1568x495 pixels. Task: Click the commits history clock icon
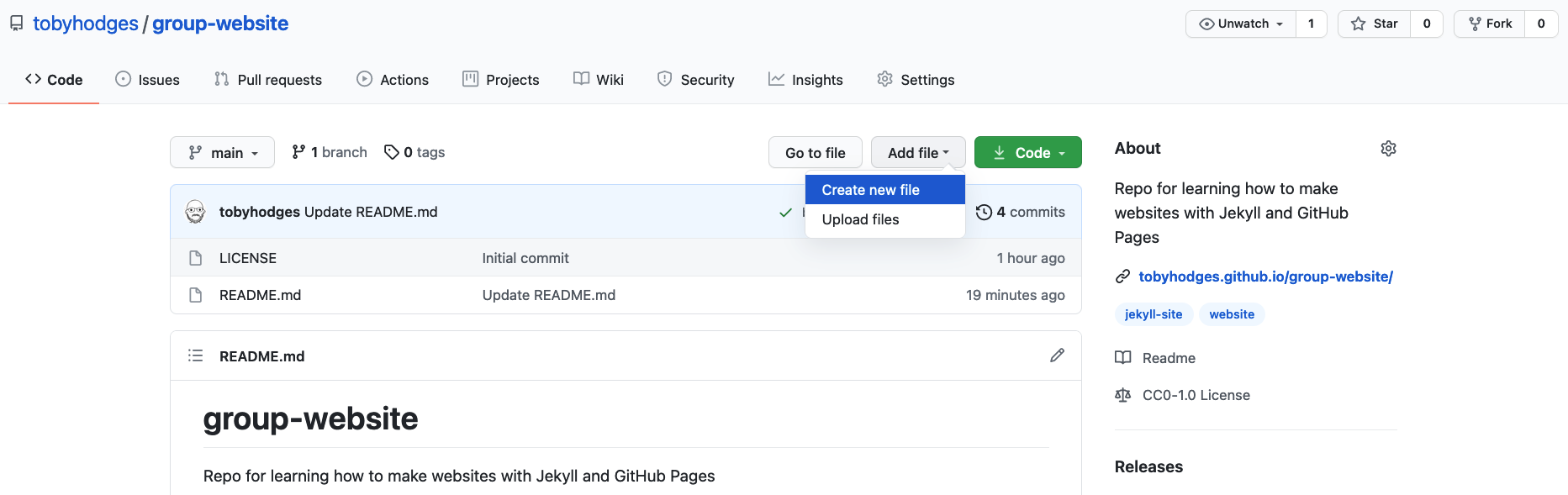click(x=984, y=213)
